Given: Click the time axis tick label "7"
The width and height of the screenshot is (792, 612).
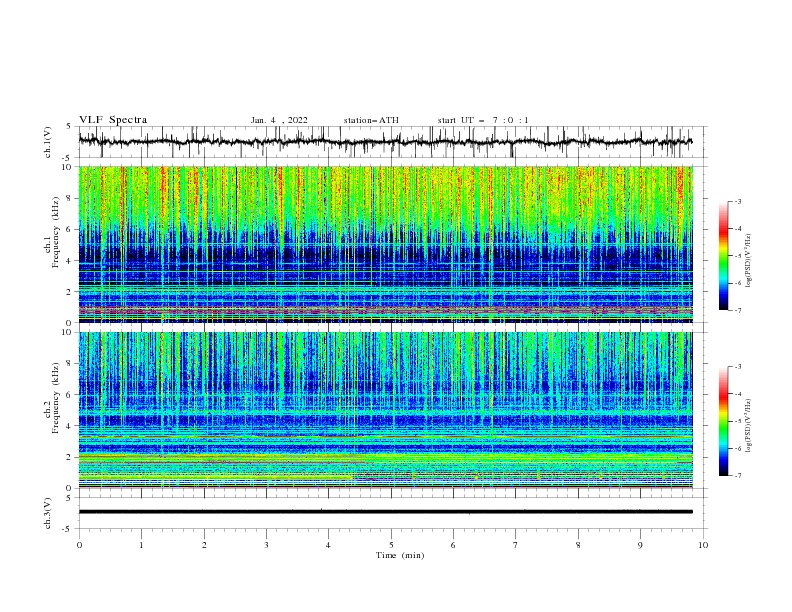Looking at the screenshot, I should [x=516, y=545].
